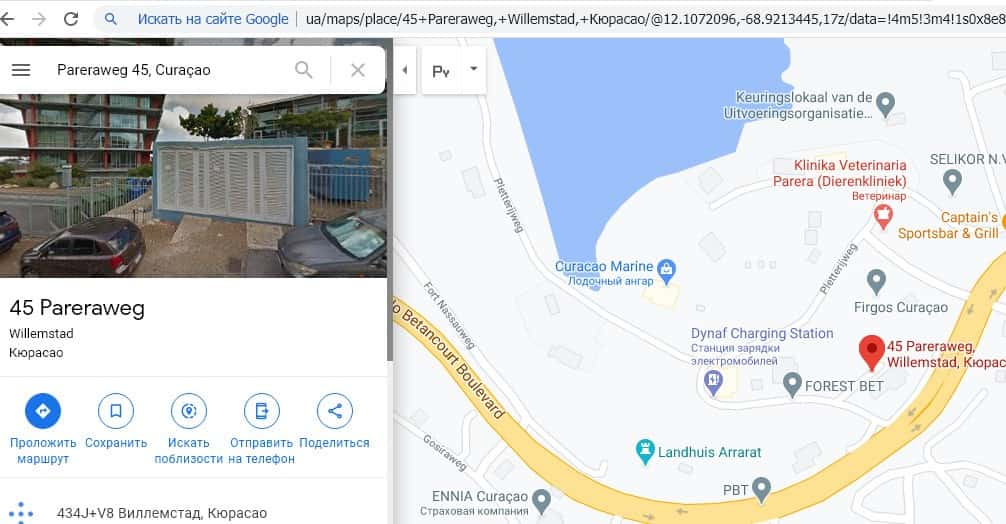Screen dimensions: 1006x524
Task: Open the language dropdown arrow
Action: [x=473, y=69]
